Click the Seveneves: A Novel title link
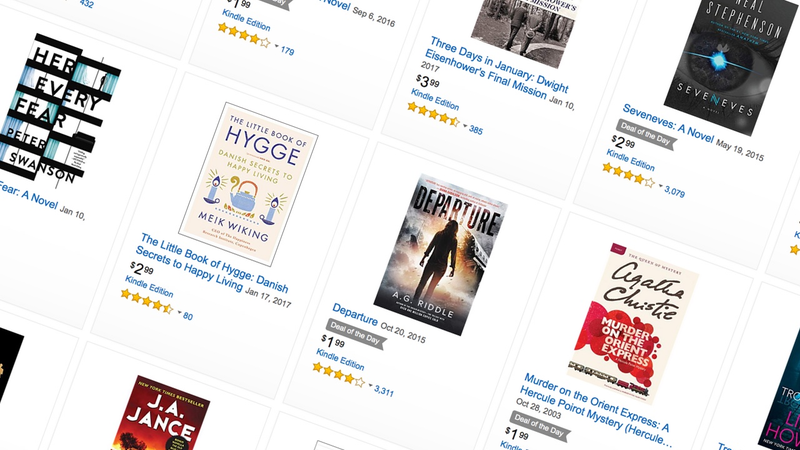Viewport: 800px width, 450px height. [667, 123]
